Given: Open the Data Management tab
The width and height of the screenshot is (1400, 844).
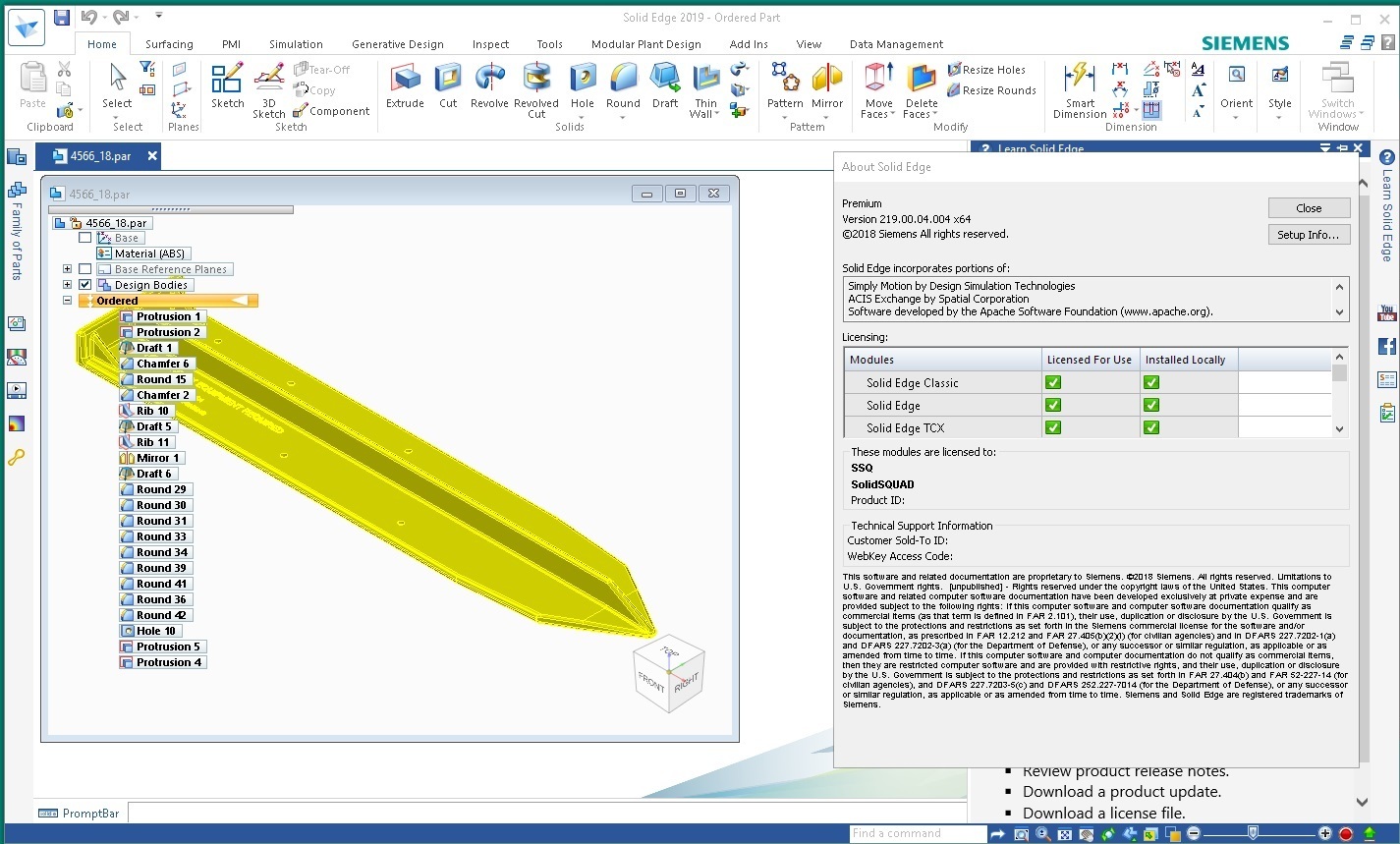Looking at the screenshot, I should point(896,44).
